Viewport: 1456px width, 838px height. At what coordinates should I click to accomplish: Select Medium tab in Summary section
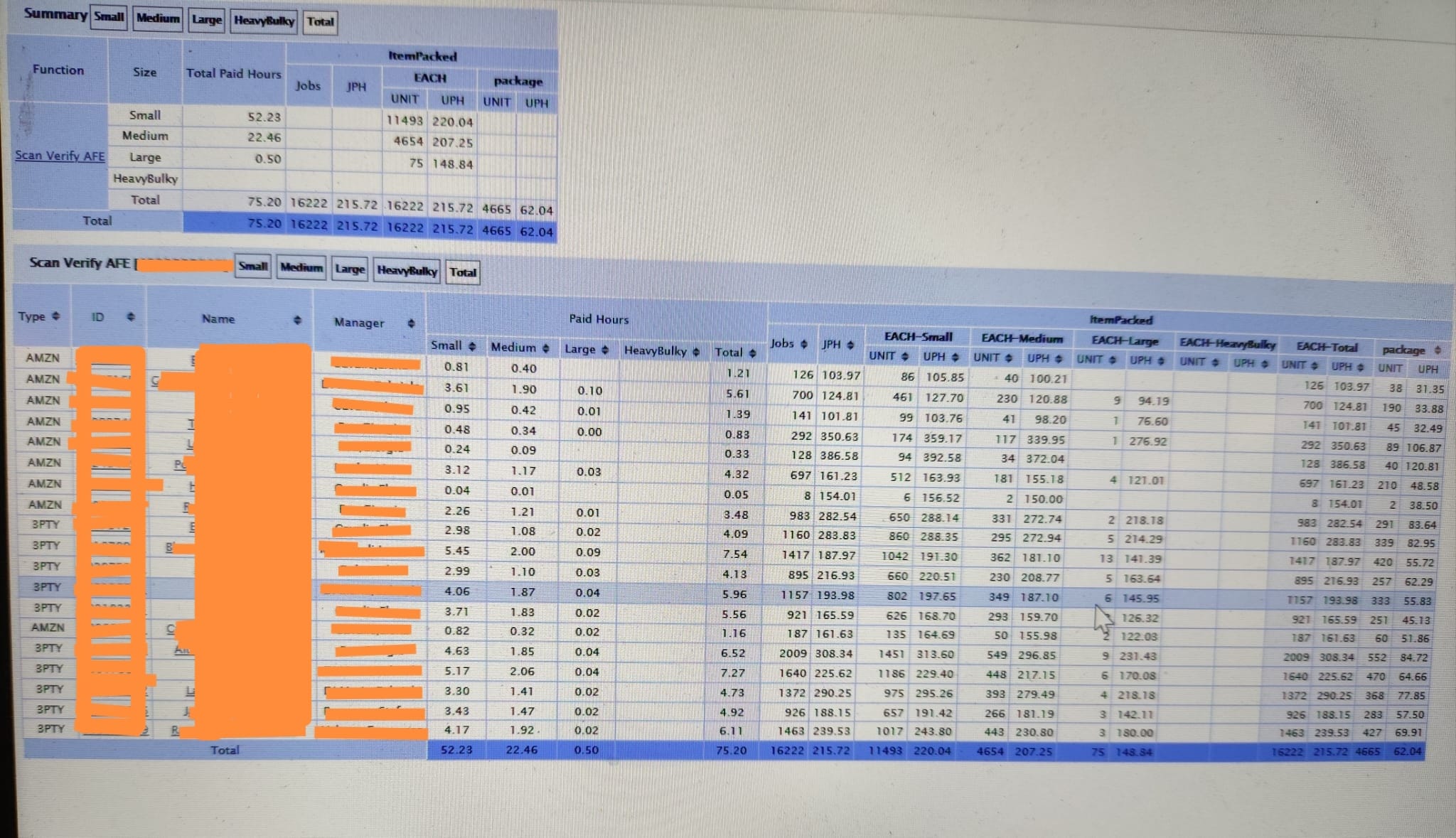coord(158,18)
